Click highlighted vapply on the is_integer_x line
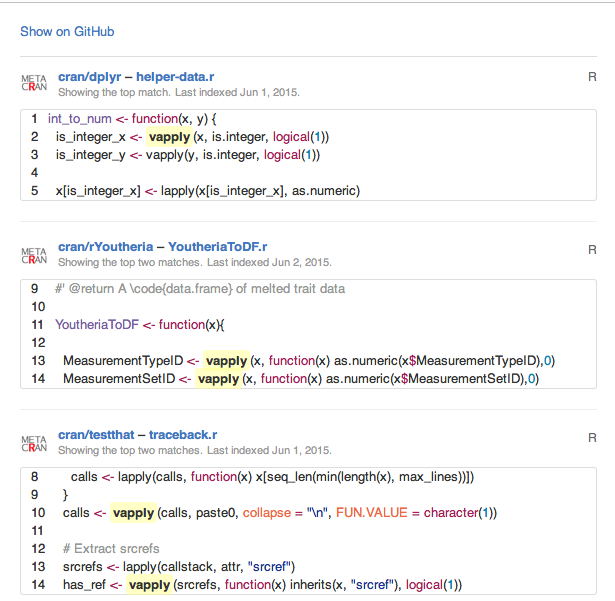The width and height of the screenshot is (615, 601). [x=168, y=137]
